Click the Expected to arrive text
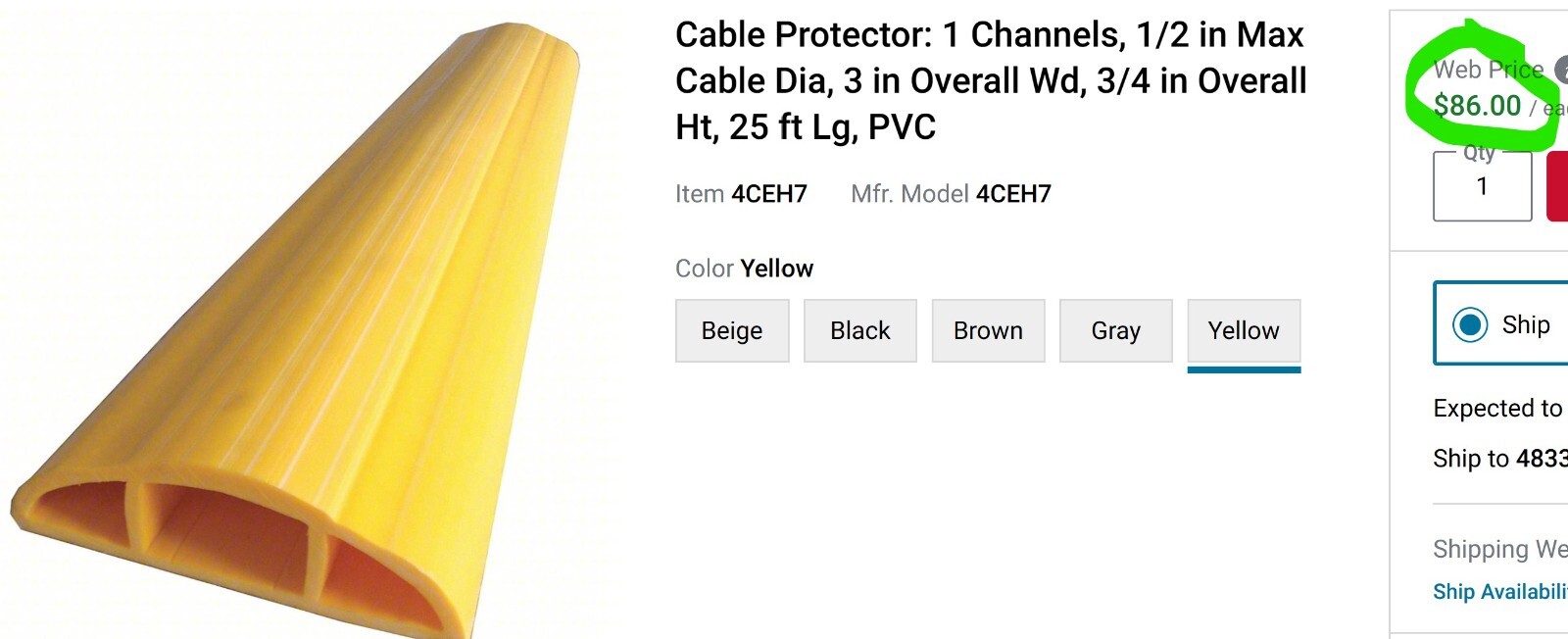Screen dimensions: 1568x639 coord(1498,409)
